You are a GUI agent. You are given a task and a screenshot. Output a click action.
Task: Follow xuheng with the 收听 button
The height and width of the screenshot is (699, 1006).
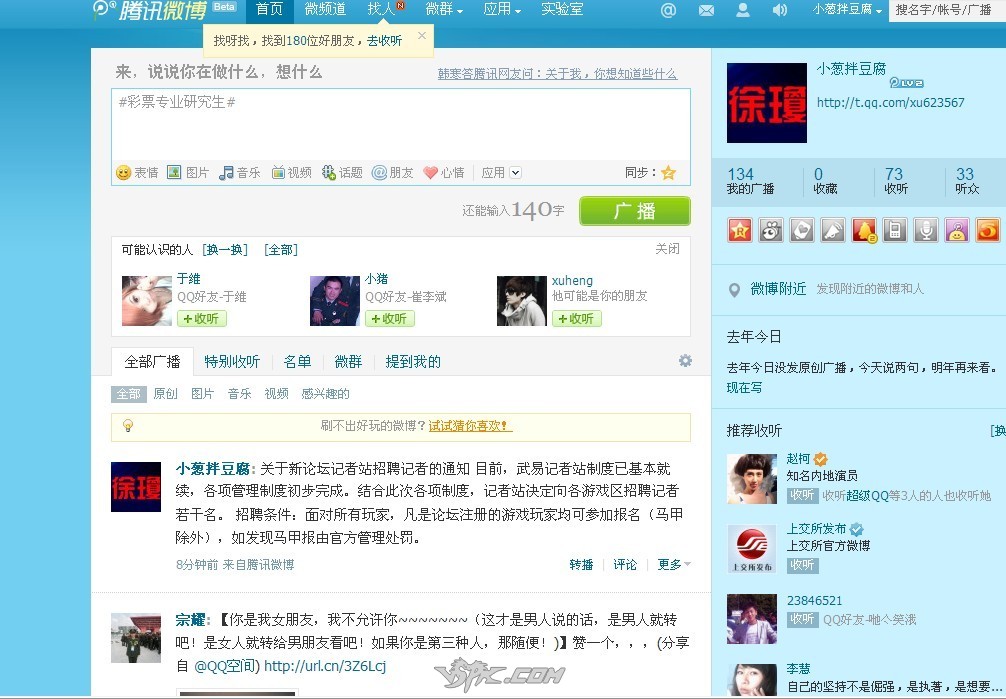click(576, 318)
